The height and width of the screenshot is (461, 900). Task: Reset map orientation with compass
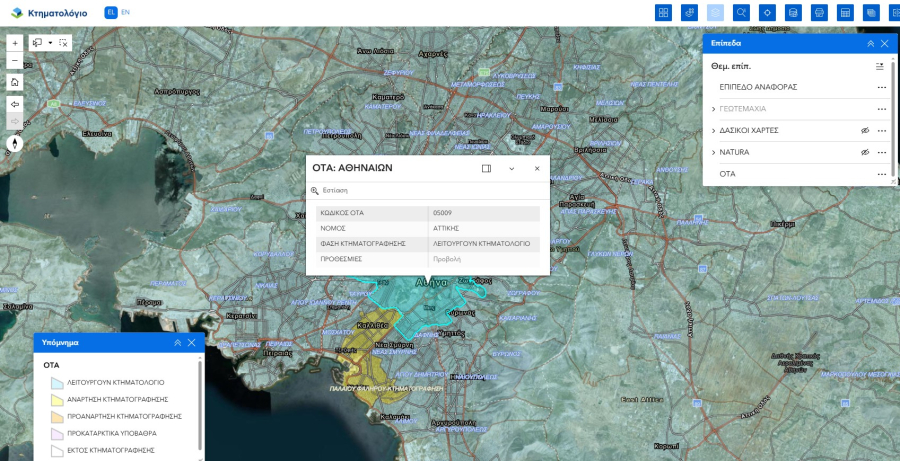[x=15, y=143]
